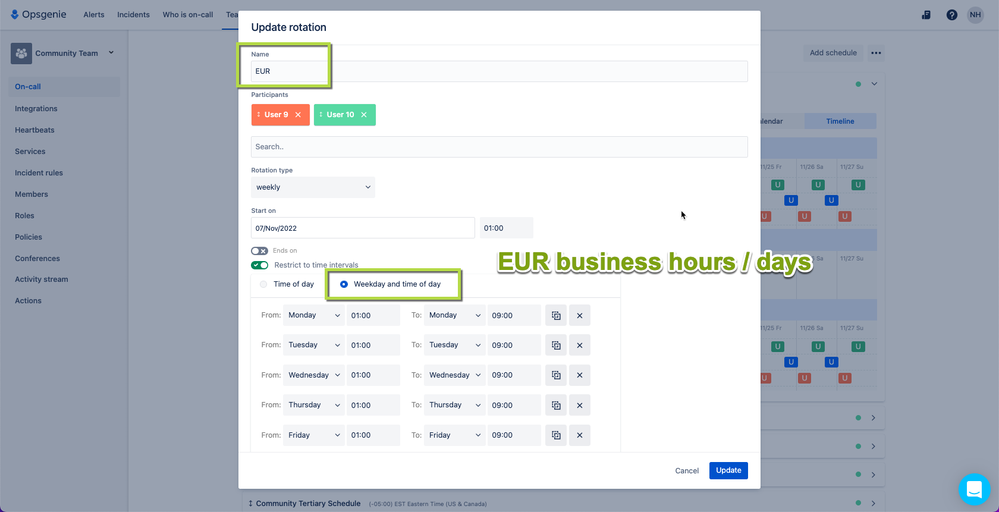Open Heartbeats in the sidebar
Screen dimensions: 999x512
(x=34, y=130)
